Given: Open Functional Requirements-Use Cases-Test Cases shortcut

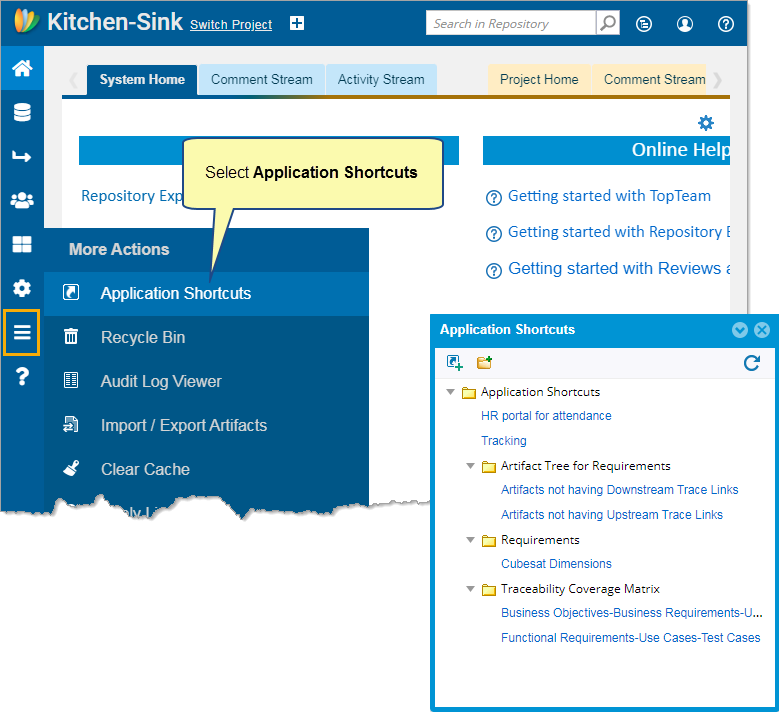Looking at the screenshot, I should click(x=630, y=638).
